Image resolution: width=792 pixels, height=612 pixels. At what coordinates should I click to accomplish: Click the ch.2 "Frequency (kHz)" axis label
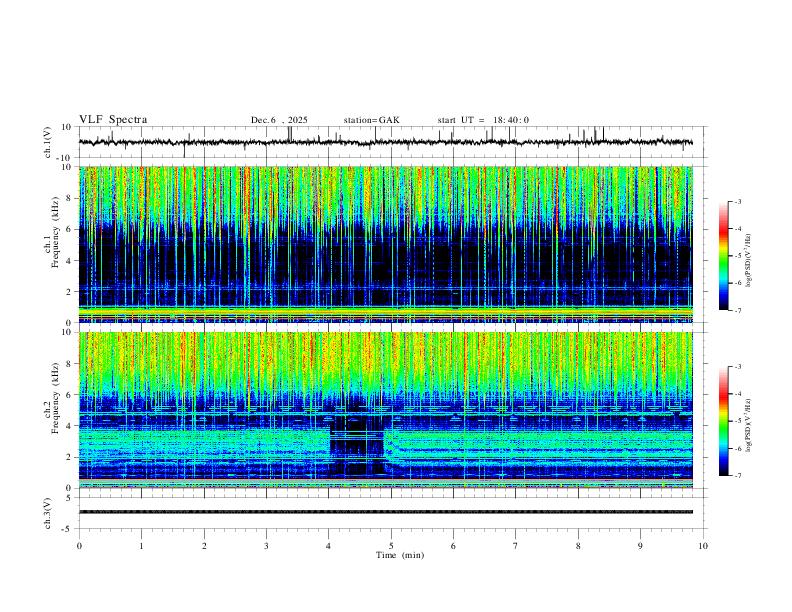pos(56,400)
